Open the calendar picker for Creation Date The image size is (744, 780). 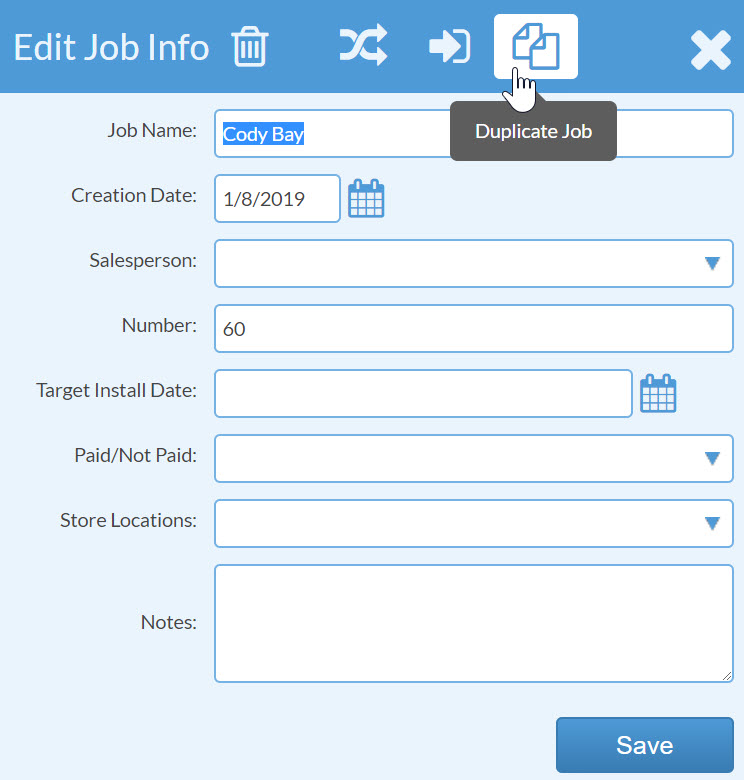pyautogui.click(x=366, y=198)
